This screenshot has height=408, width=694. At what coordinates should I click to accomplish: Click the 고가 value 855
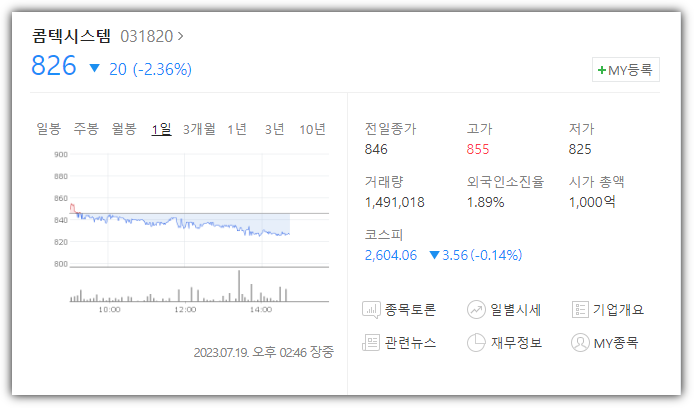478,149
